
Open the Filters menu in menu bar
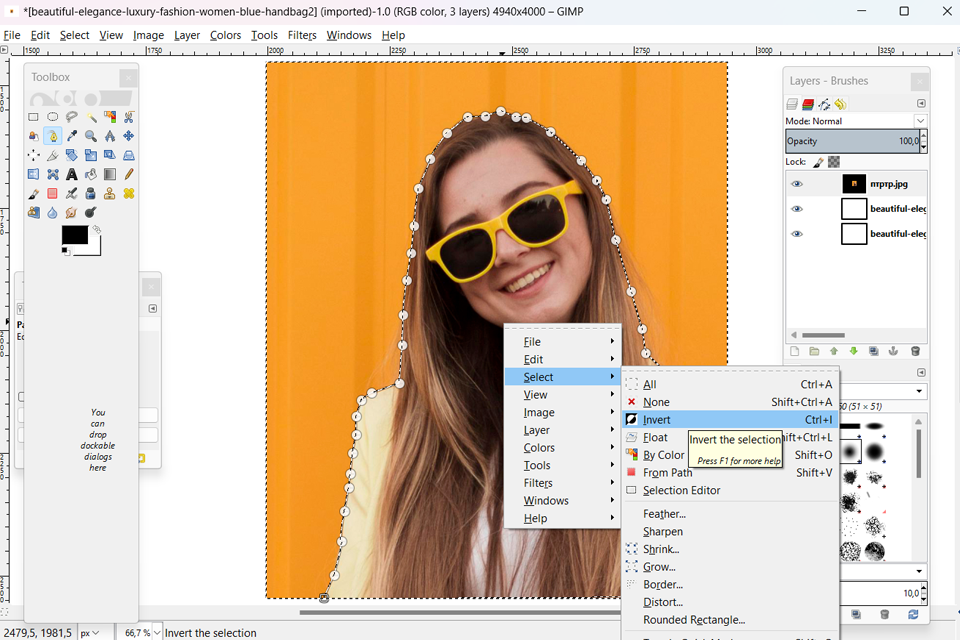(302, 35)
